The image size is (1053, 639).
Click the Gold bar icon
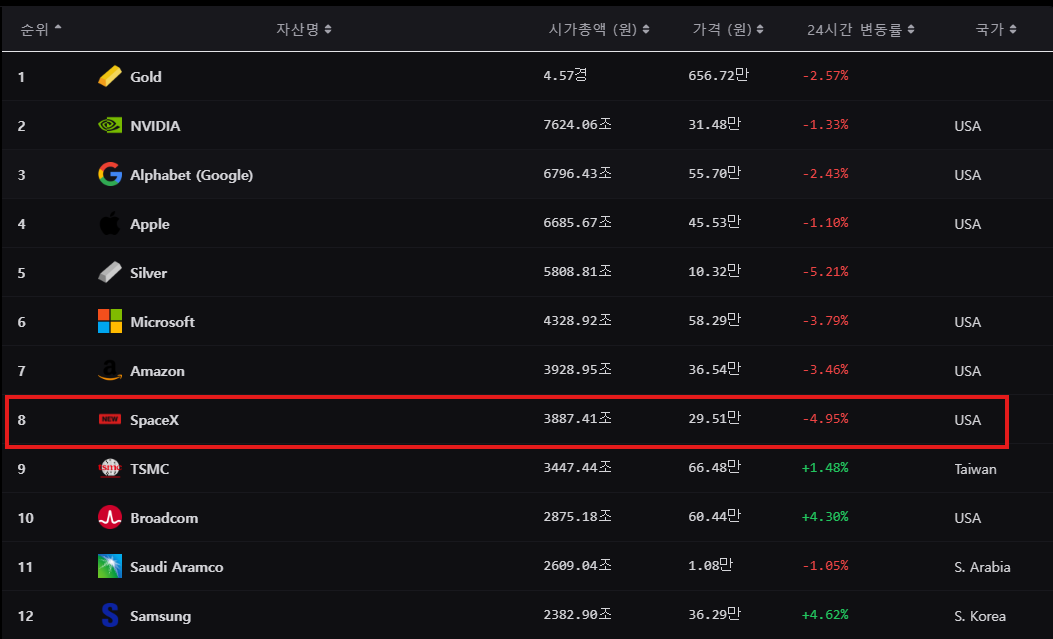tap(109, 77)
